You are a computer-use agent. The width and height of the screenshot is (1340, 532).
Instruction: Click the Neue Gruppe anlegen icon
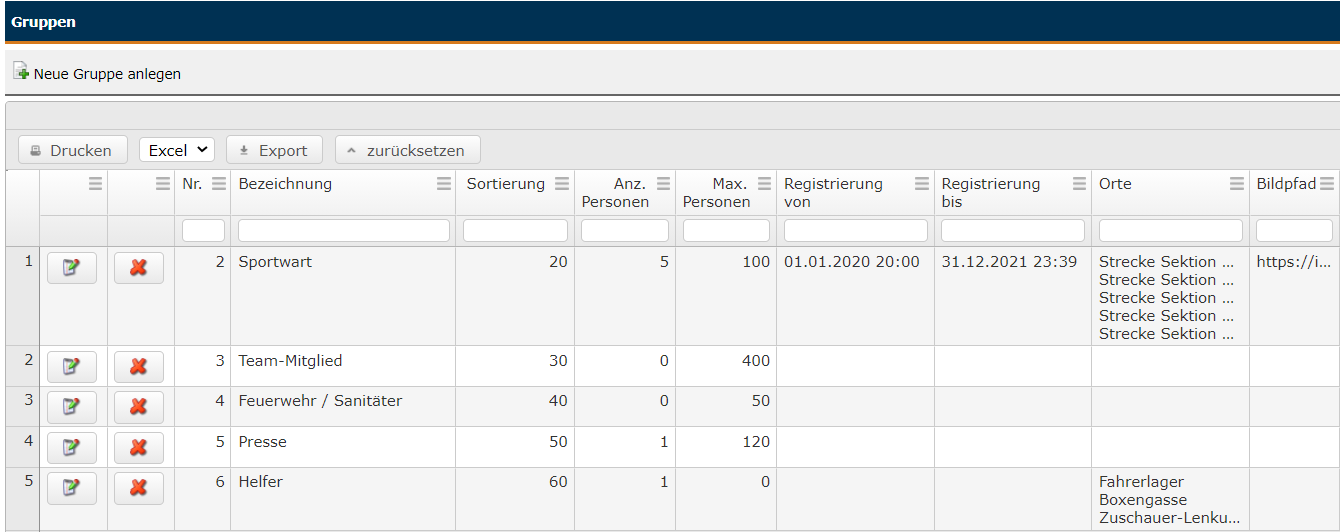click(x=20, y=72)
